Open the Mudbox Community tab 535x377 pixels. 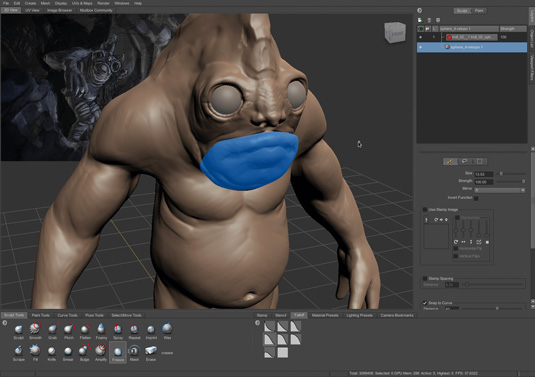point(96,10)
